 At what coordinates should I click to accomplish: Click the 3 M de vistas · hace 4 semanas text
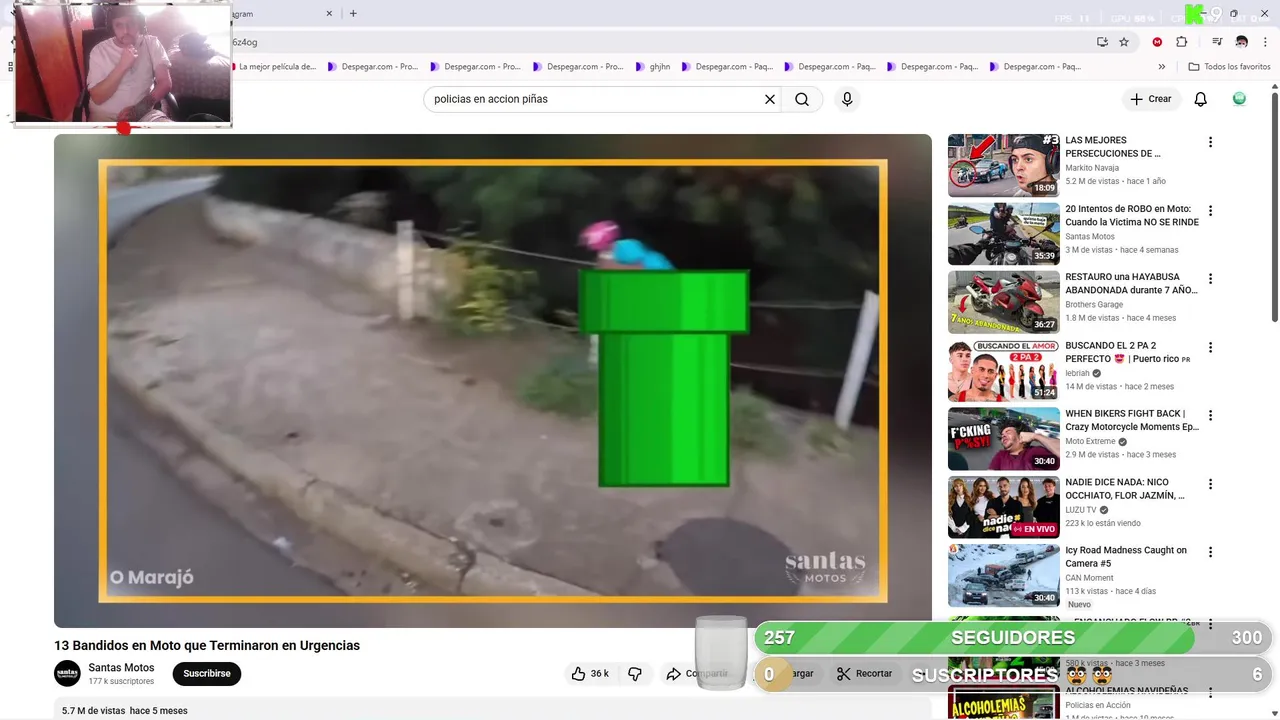point(1122,250)
